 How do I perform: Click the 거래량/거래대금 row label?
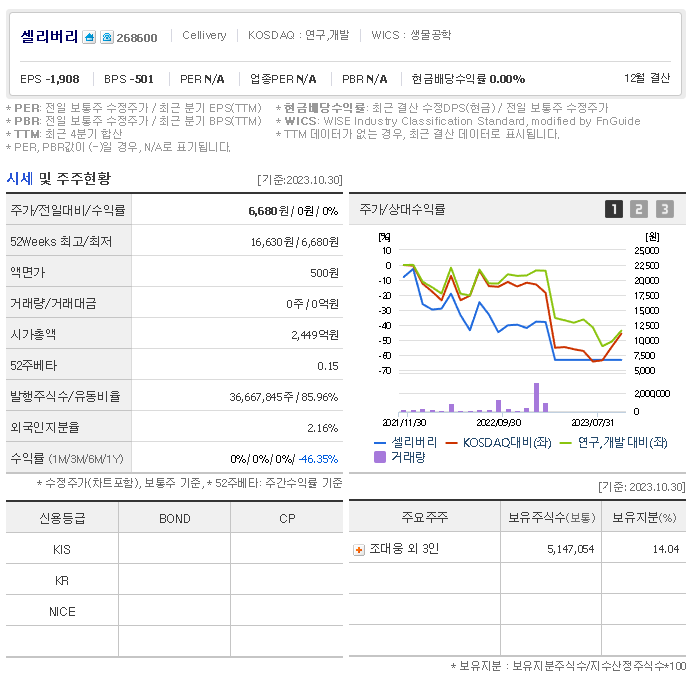[x=53, y=304]
